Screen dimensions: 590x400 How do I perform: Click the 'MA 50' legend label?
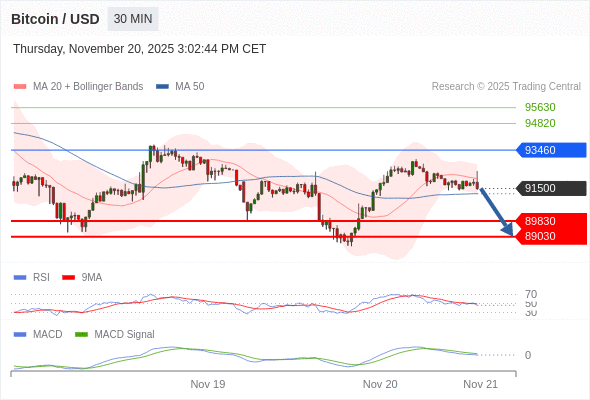[x=190, y=87]
